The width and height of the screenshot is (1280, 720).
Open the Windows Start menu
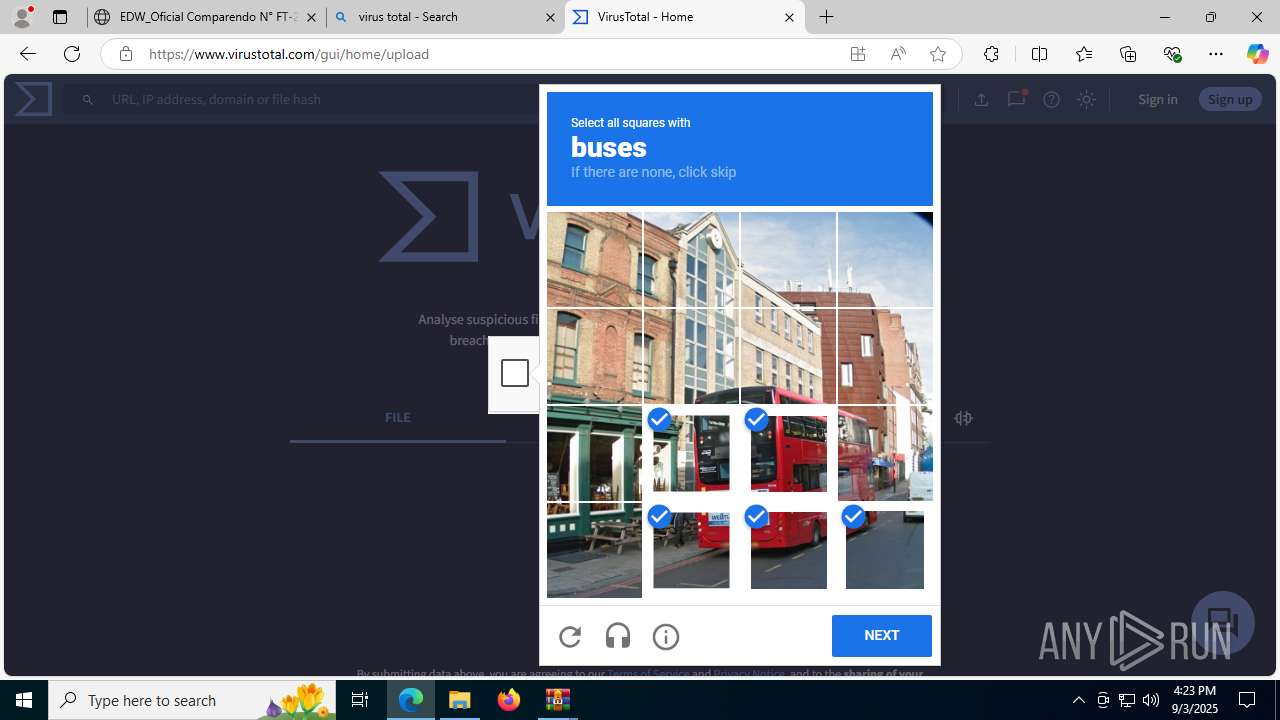point(24,700)
